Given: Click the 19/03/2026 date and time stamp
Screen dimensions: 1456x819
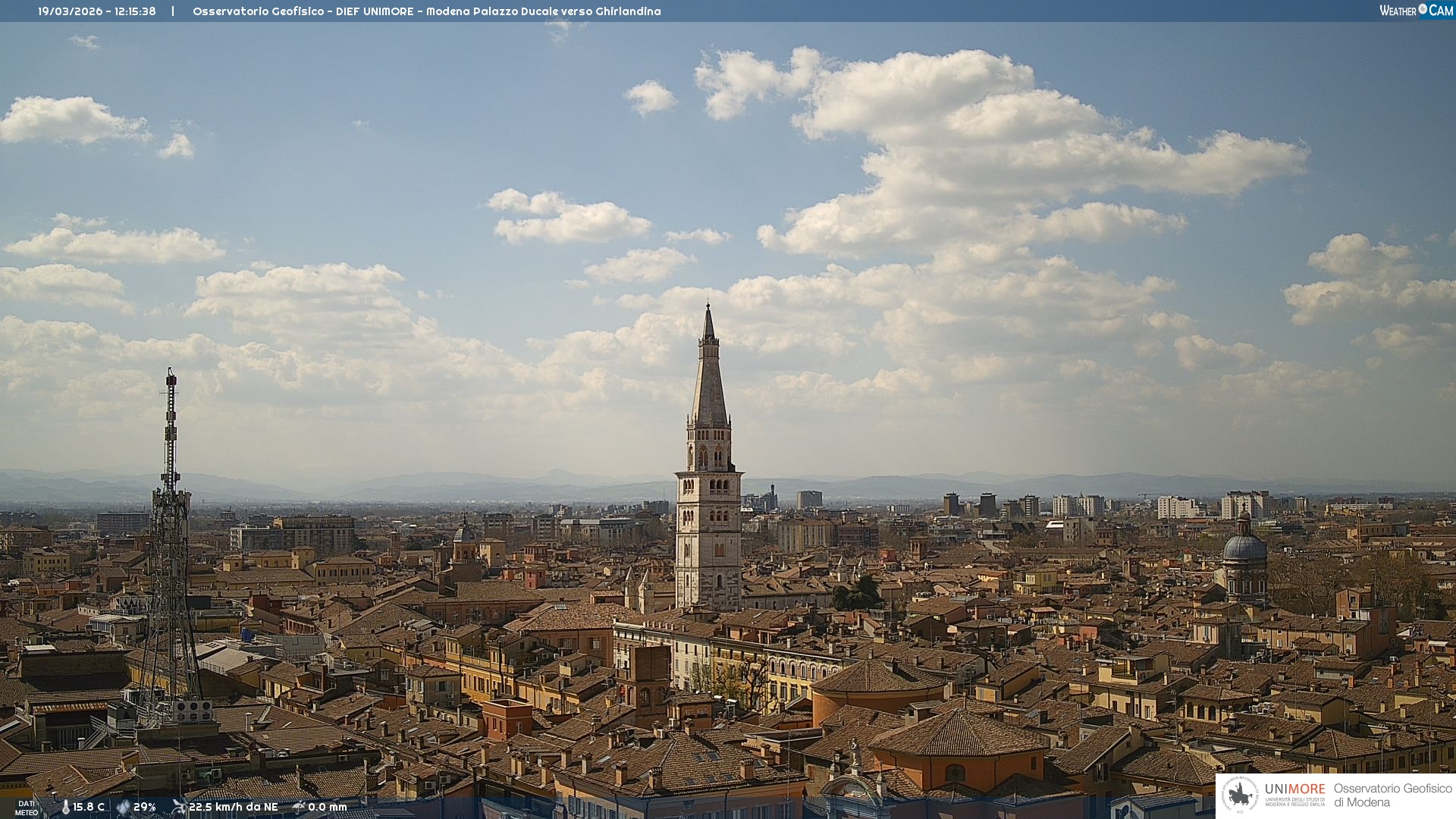Looking at the screenshot, I should click(97, 11).
